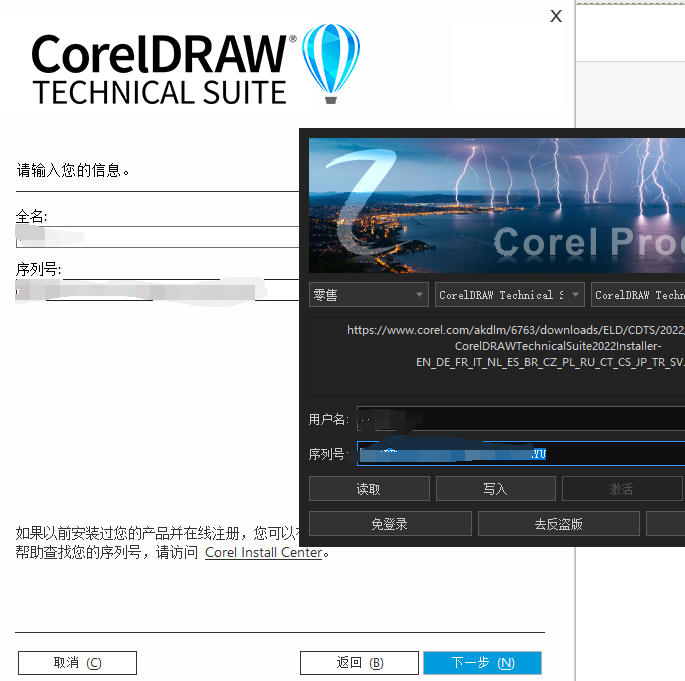Select the highlighted 序列号 field in dark panel
The height and width of the screenshot is (681, 685).
520,454
